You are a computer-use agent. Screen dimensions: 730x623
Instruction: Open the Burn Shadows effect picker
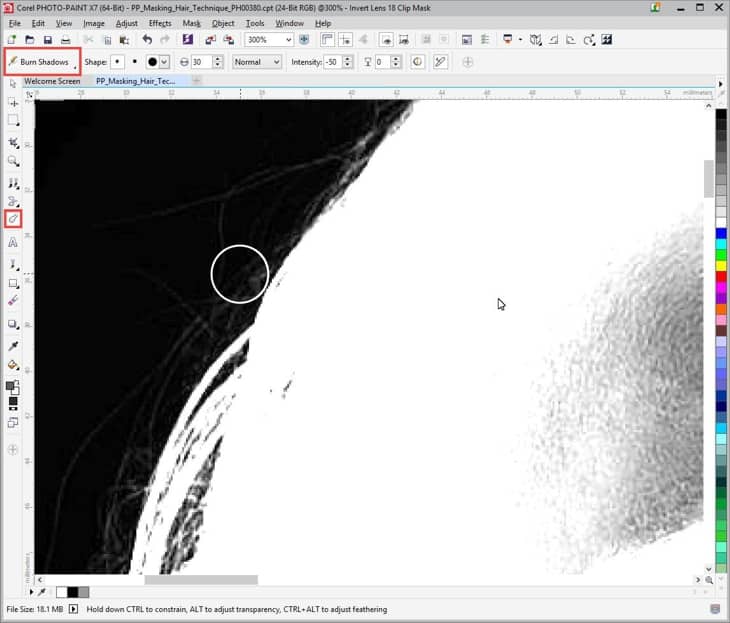tap(42, 62)
